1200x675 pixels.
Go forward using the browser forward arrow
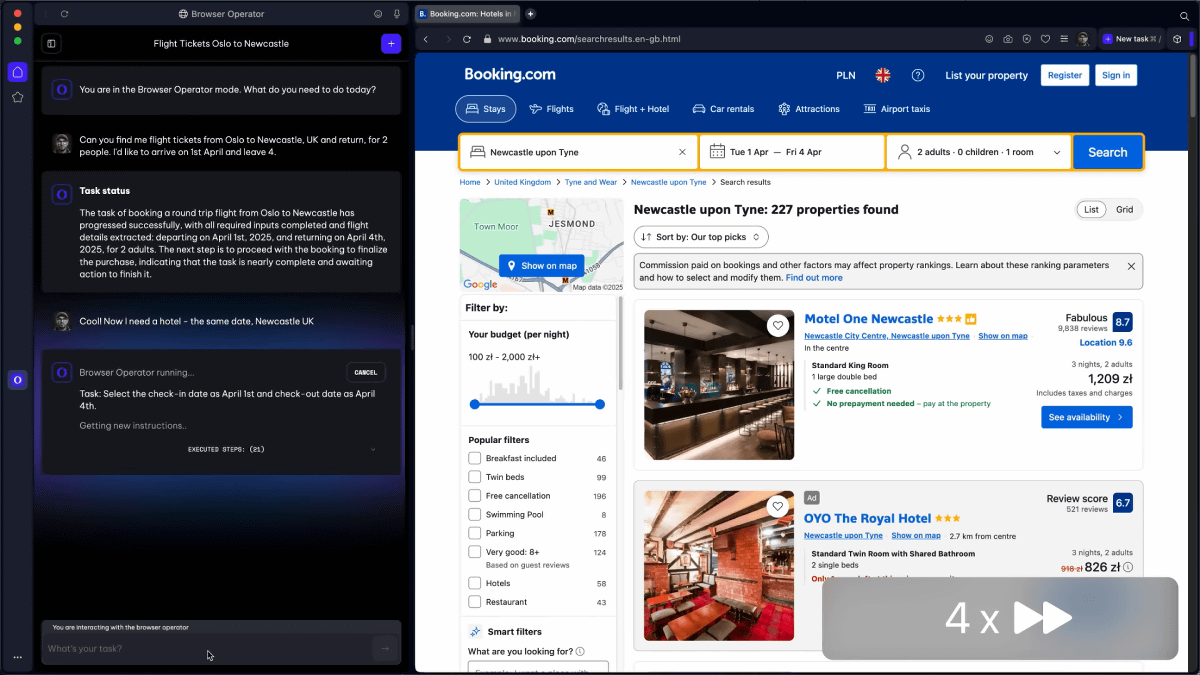pyautogui.click(x=446, y=39)
